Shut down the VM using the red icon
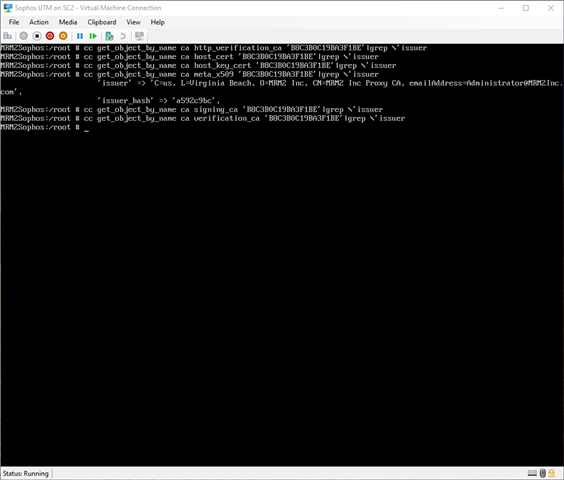The image size is (564, 480). pos(50,36)
